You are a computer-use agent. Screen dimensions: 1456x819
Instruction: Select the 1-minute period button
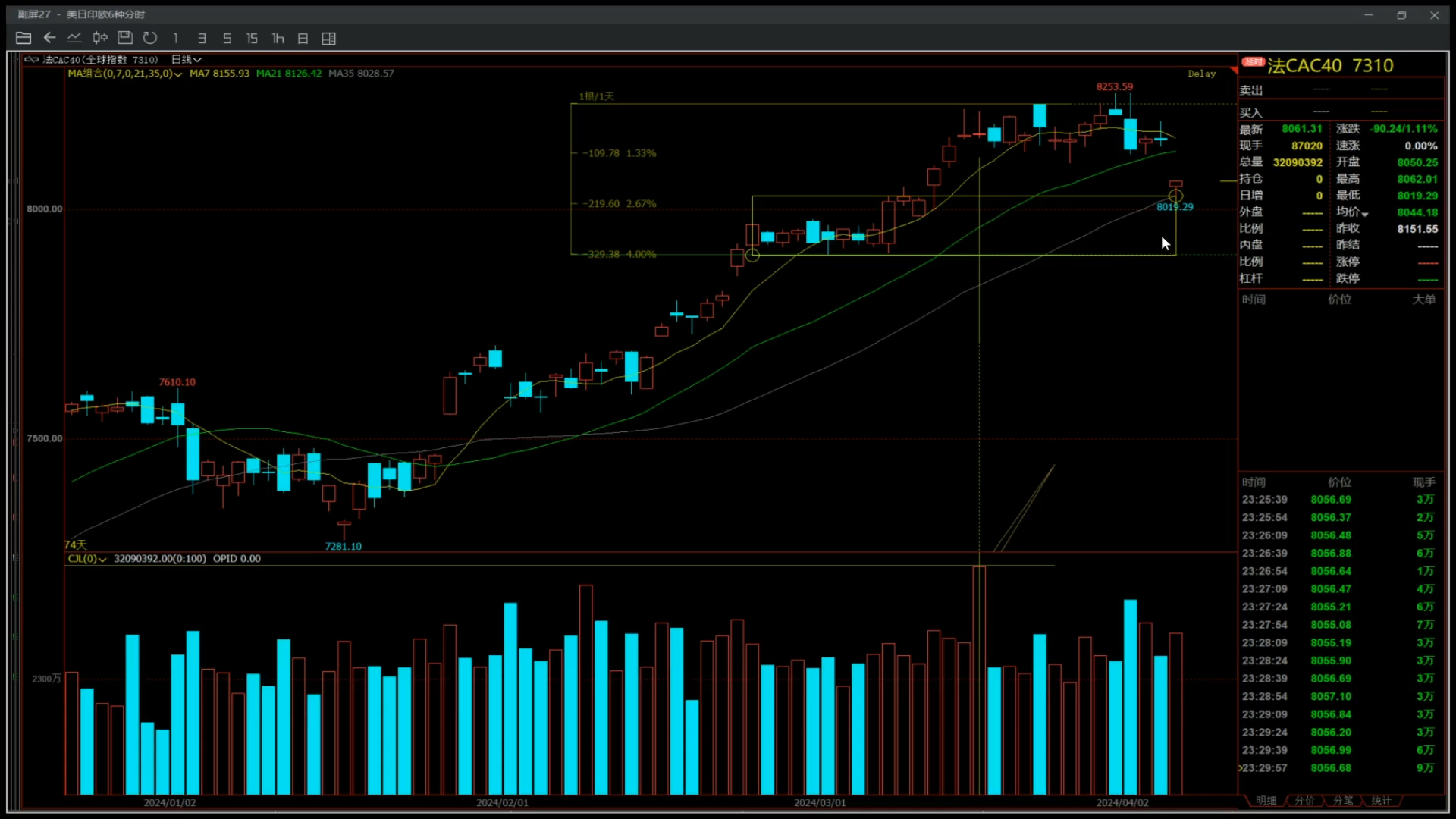click(175, 38)
